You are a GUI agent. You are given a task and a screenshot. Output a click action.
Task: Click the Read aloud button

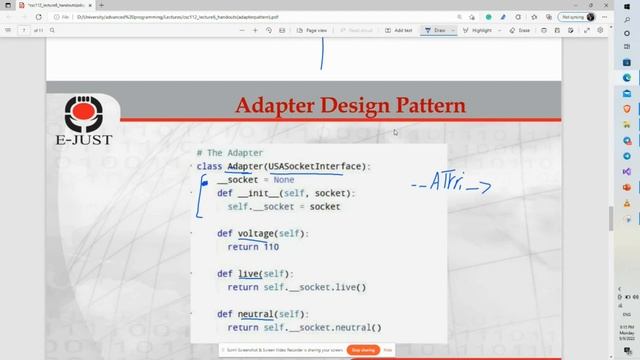(356, 30)
